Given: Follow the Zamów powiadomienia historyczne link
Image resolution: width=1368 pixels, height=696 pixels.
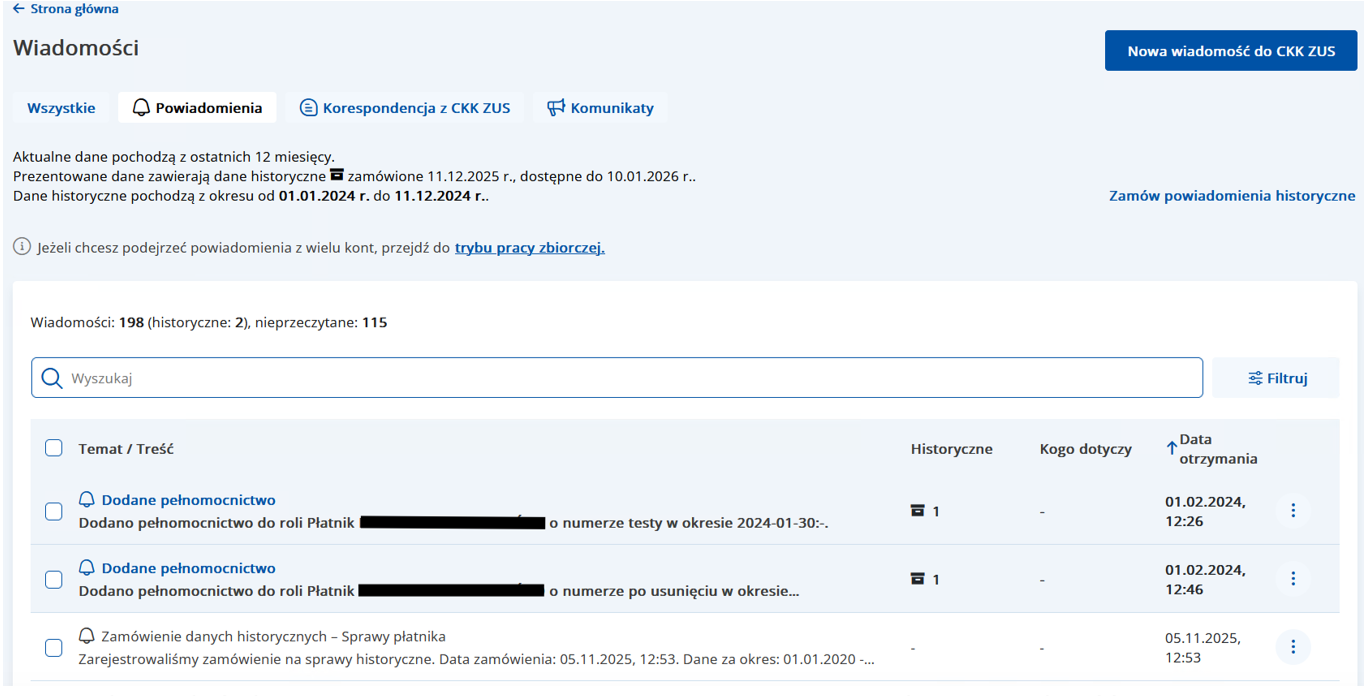Looking at the screenshot, I should point(1231,196).
